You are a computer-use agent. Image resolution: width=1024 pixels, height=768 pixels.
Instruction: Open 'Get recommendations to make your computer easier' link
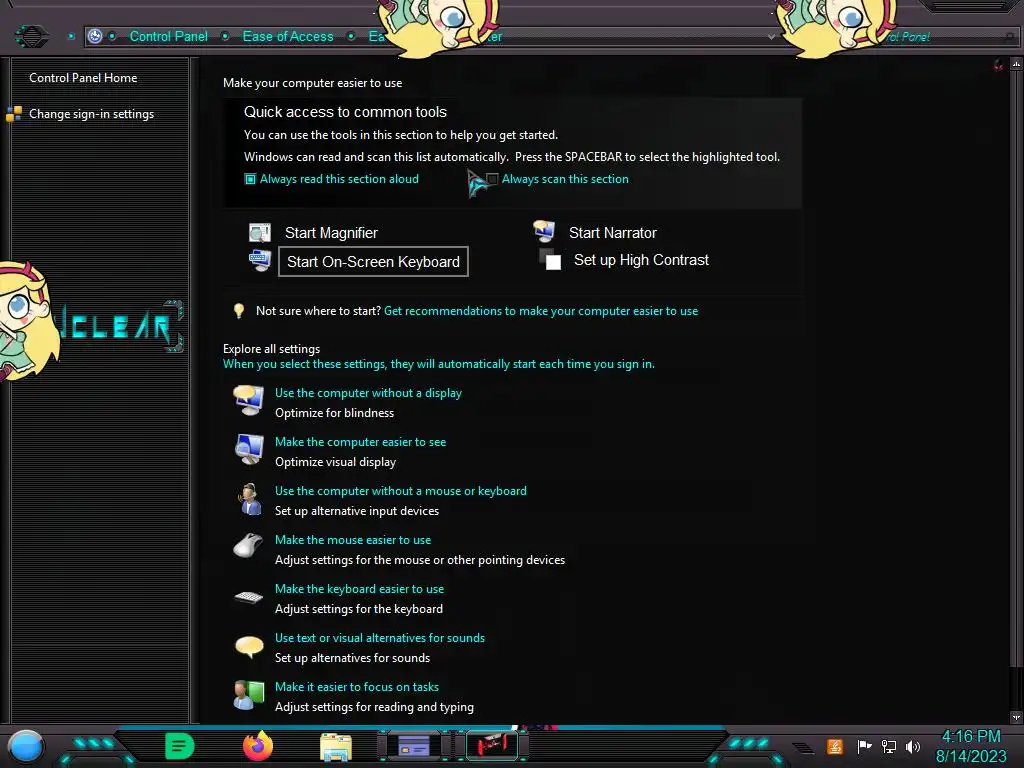tap(541, 311)
